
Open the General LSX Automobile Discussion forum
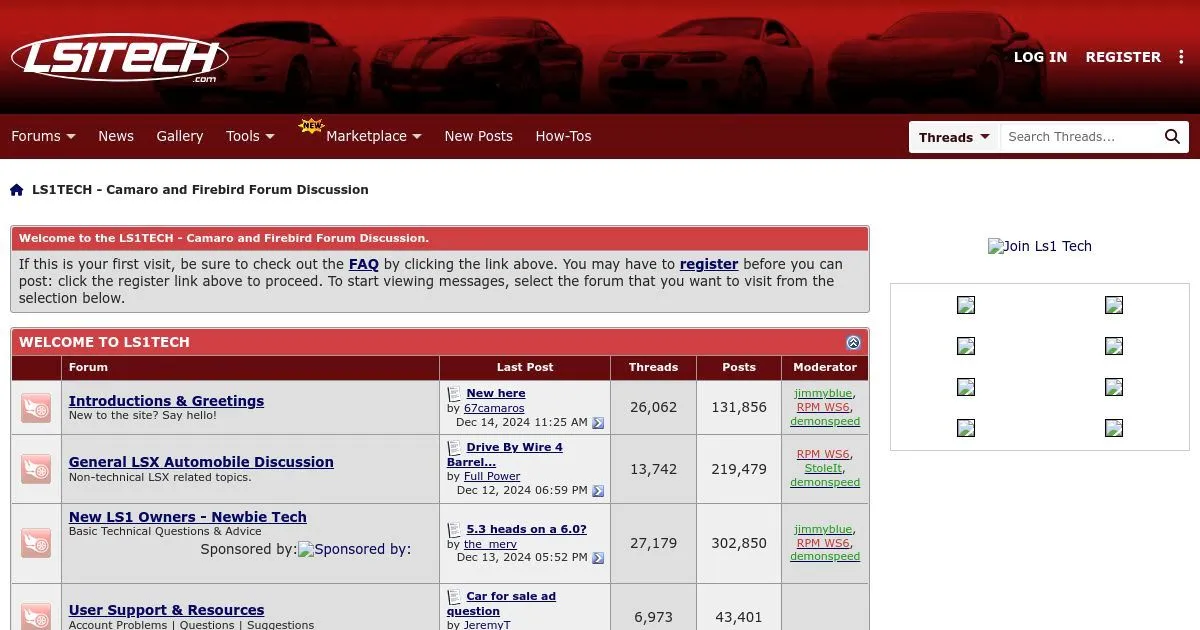pos(201,462)
